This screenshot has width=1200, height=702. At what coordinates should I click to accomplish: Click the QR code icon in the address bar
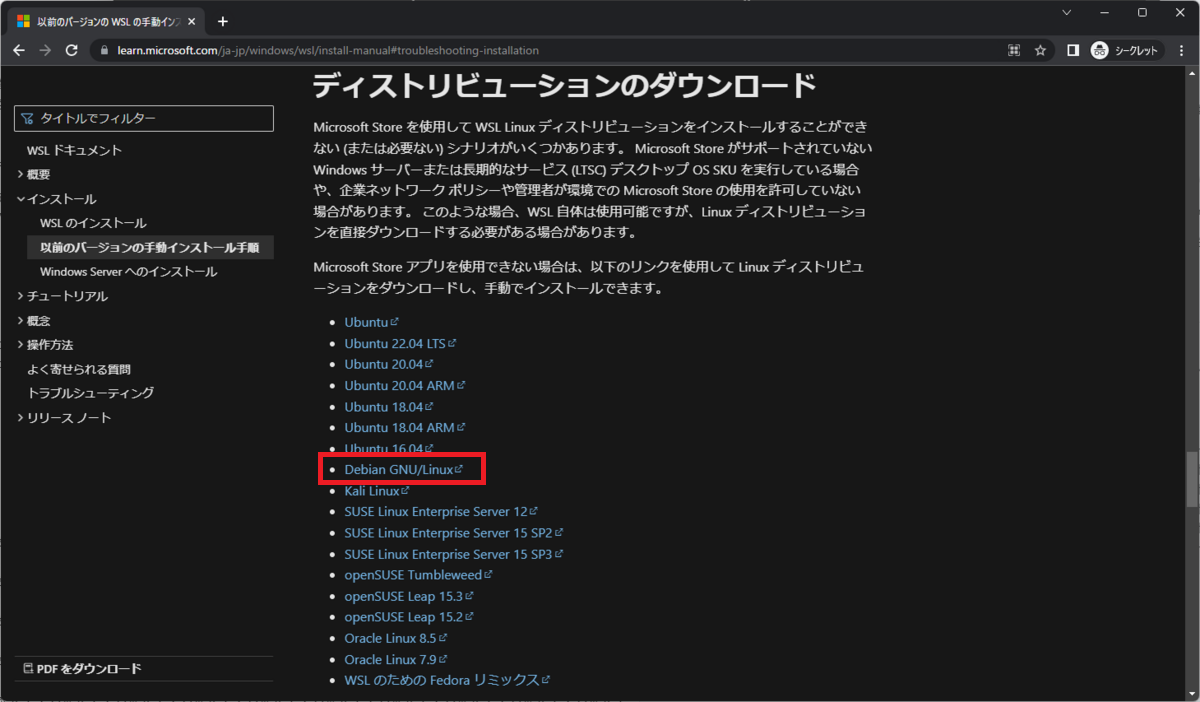(x=1014, y=50)
